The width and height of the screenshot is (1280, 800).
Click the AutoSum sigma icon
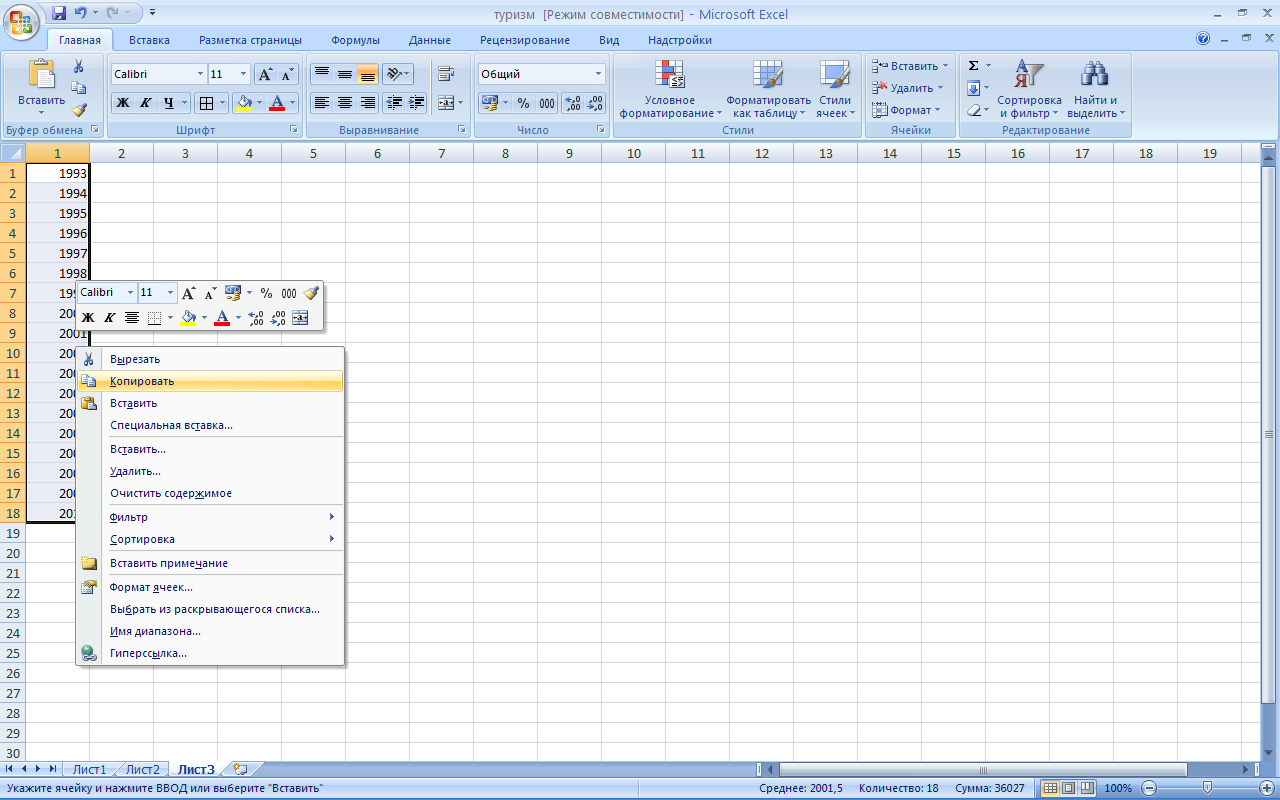point(973,66)
